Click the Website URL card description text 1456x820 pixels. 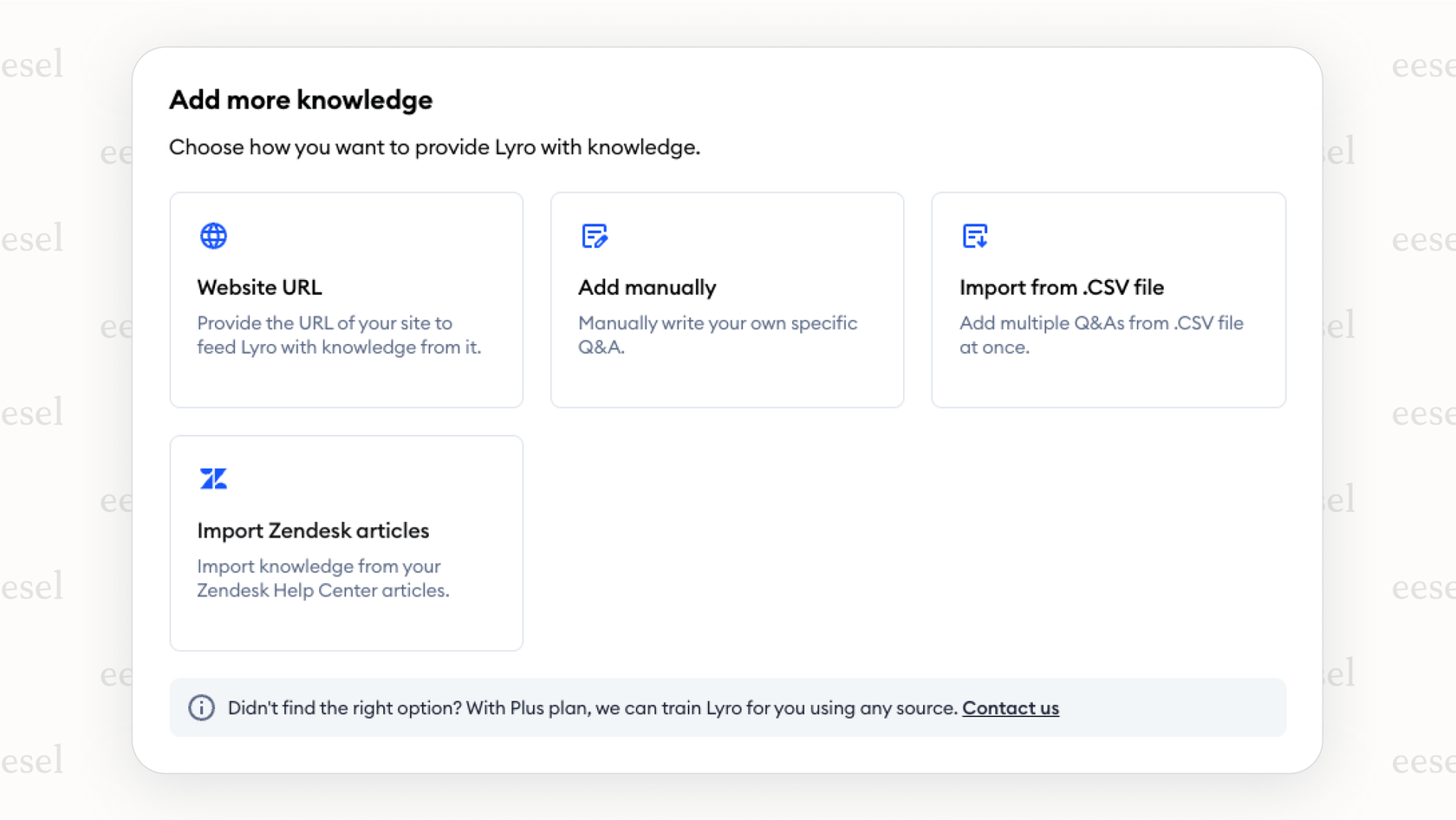click(x=339, y=335)
